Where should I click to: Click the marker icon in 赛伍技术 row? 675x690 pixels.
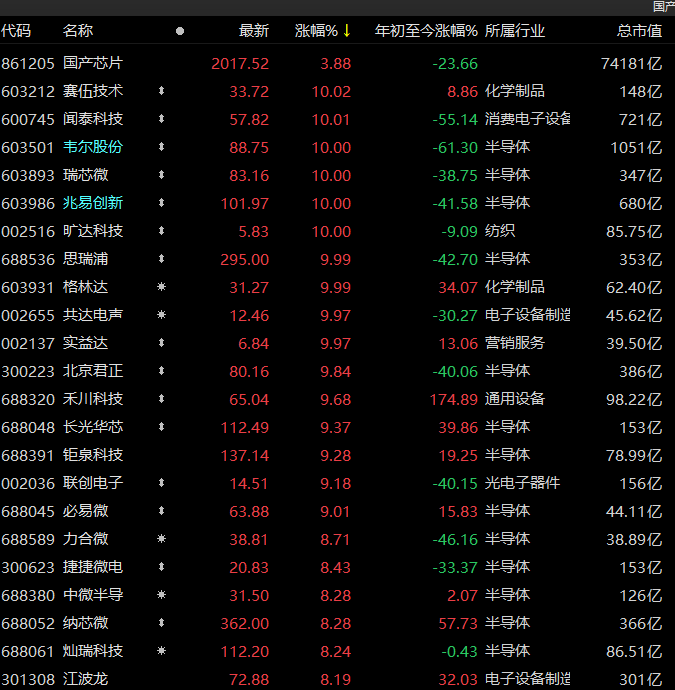pos(161,91)
